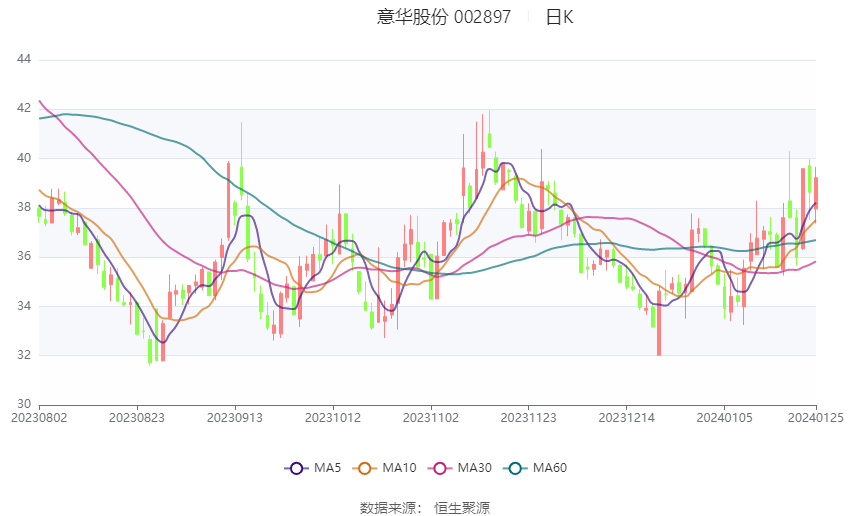Click the 30 price axis label
This screenshot has width=850, height=516.
pos(24,404)
